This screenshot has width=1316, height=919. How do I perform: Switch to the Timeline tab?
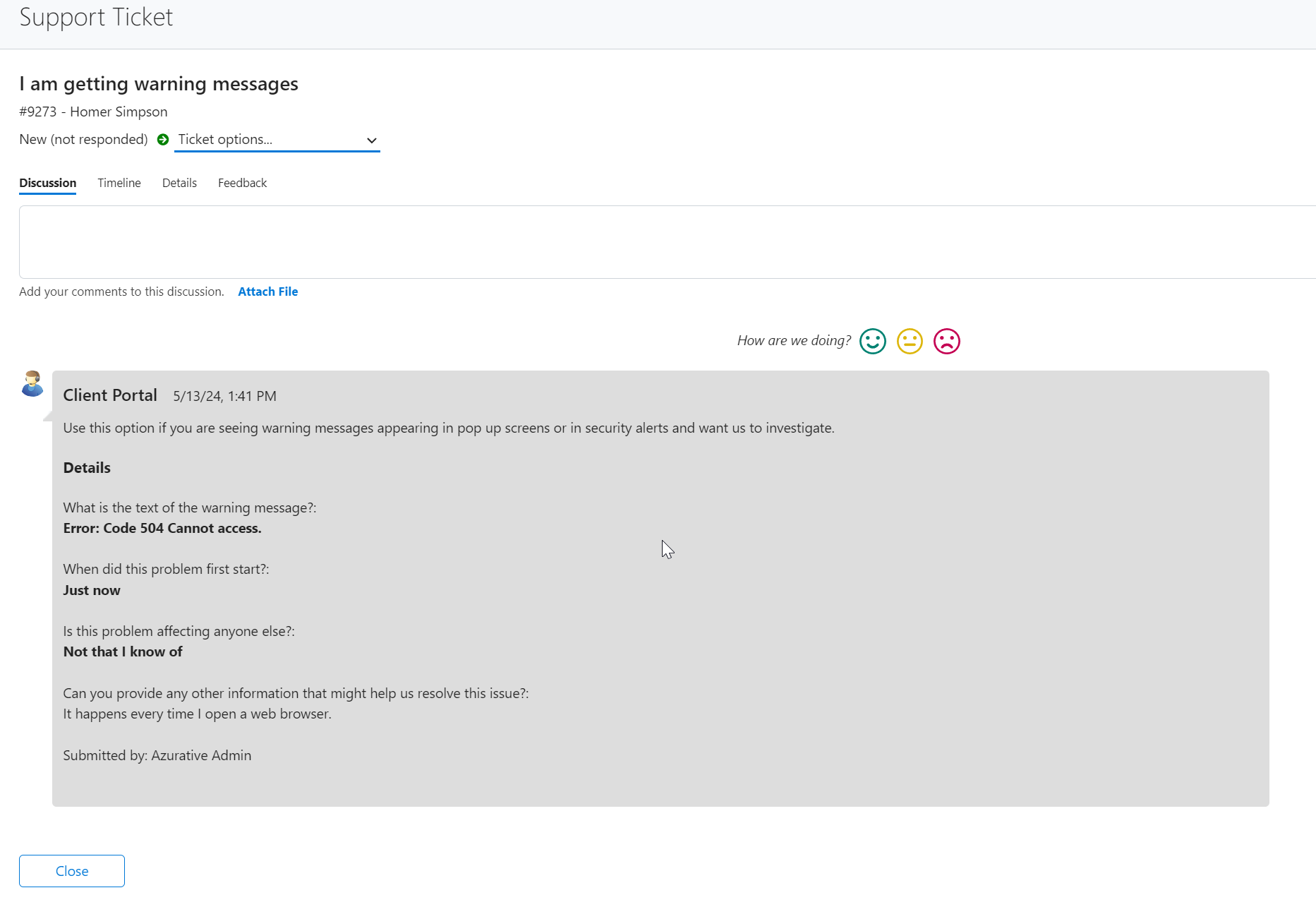point(119,184)
